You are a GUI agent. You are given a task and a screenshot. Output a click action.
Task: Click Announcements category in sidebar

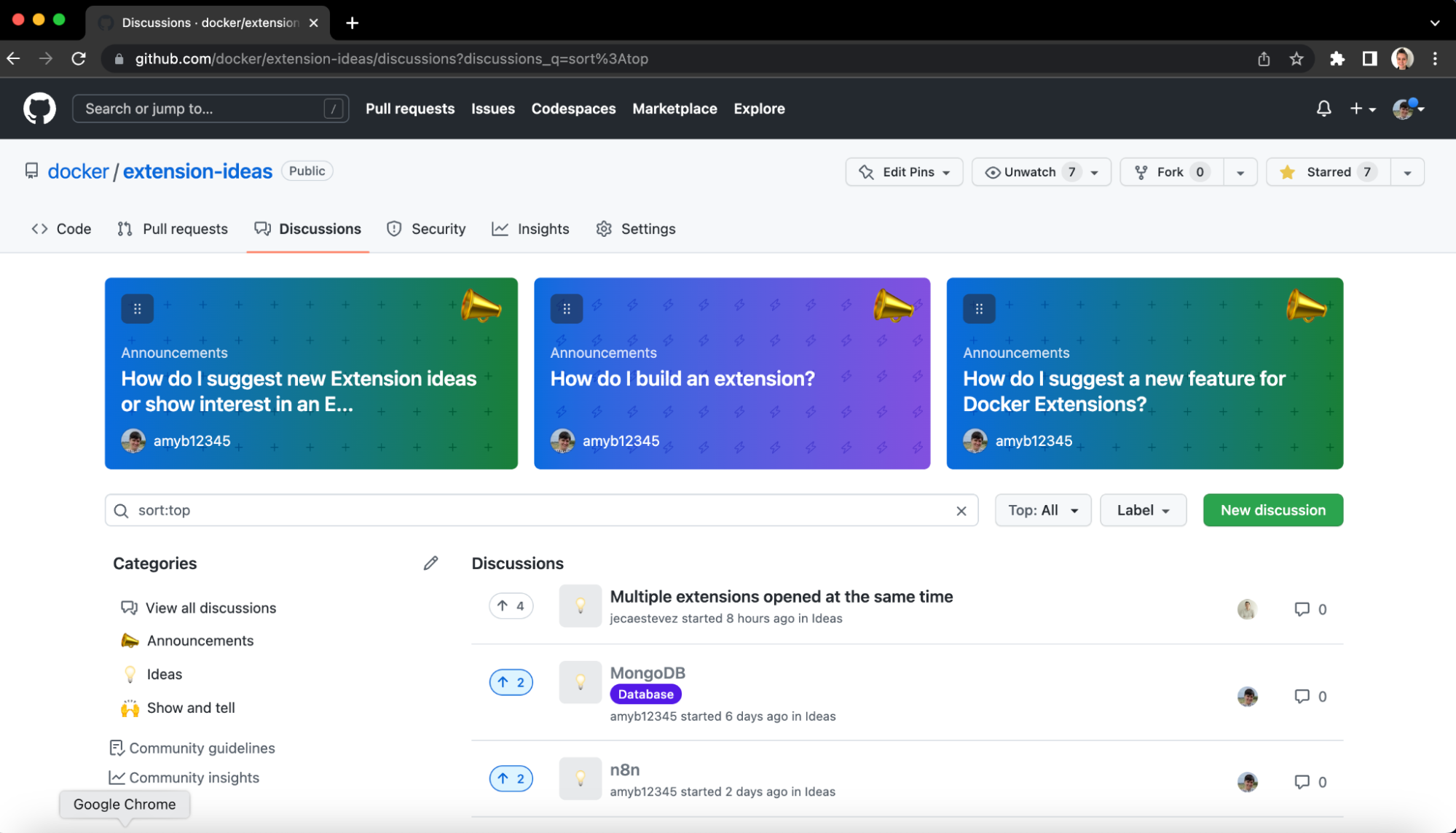point(199,640)
